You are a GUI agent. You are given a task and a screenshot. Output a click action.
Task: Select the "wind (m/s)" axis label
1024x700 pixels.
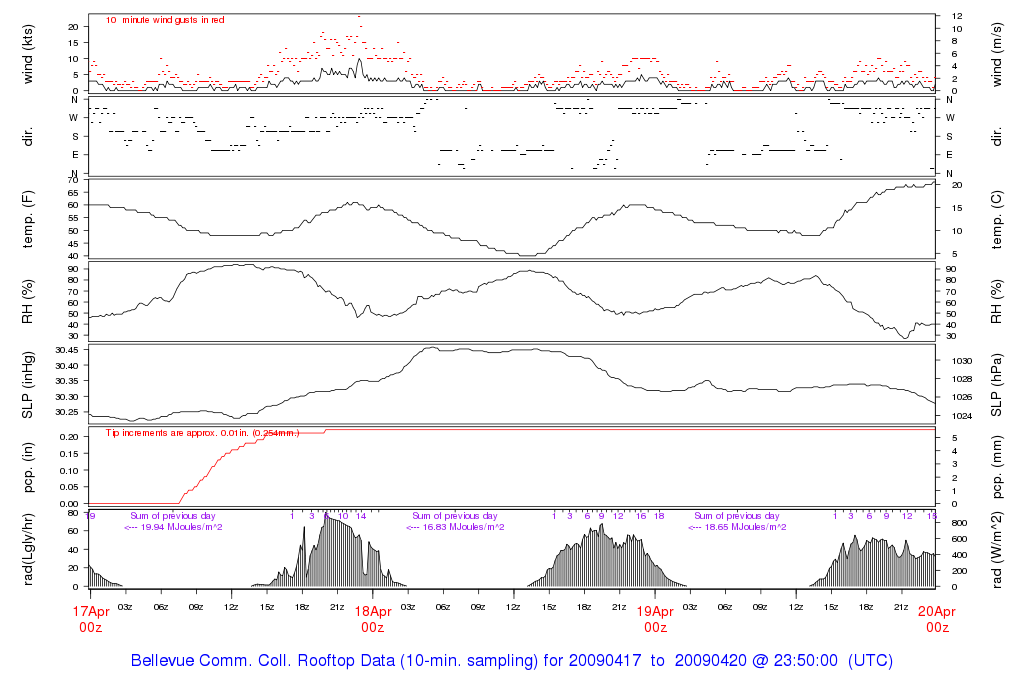point(997,54)
